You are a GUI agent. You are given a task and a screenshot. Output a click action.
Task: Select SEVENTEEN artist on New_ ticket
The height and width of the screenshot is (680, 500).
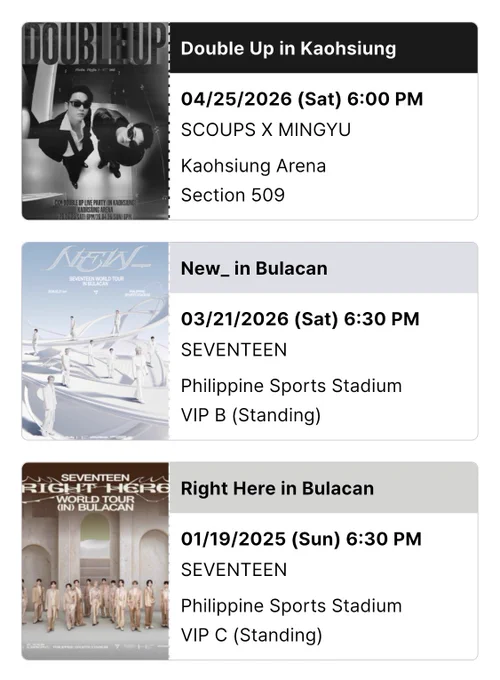pyautogui.click(x=234, y=350)
